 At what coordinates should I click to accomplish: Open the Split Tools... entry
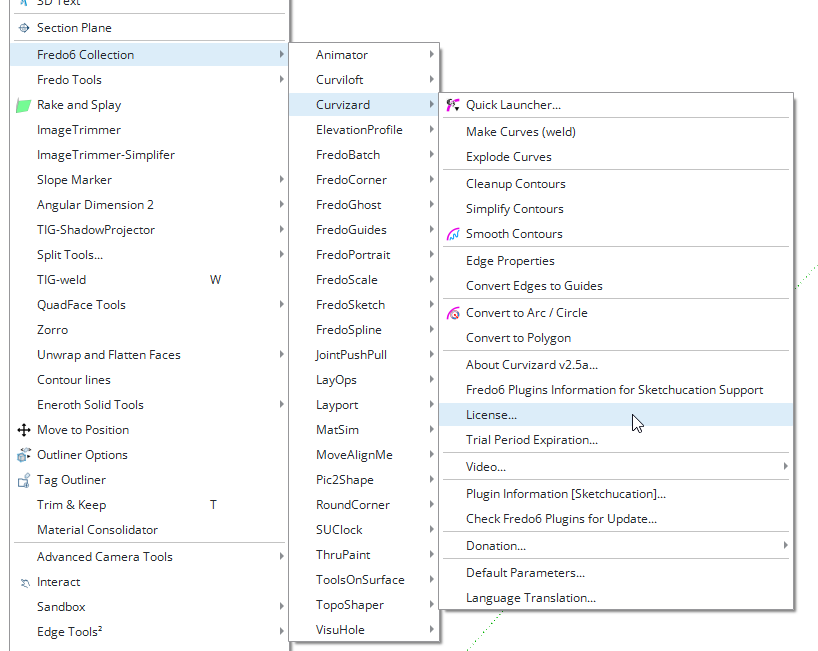click(149, 255)
